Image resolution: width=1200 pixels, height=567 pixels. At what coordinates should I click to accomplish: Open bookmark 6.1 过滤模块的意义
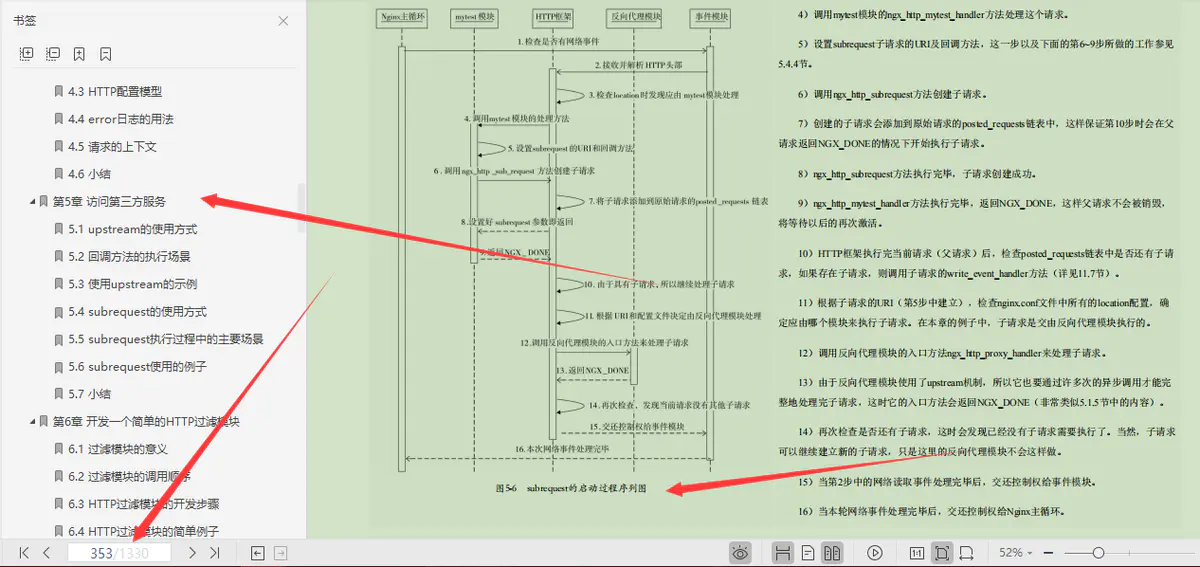[x=118, y=449]
